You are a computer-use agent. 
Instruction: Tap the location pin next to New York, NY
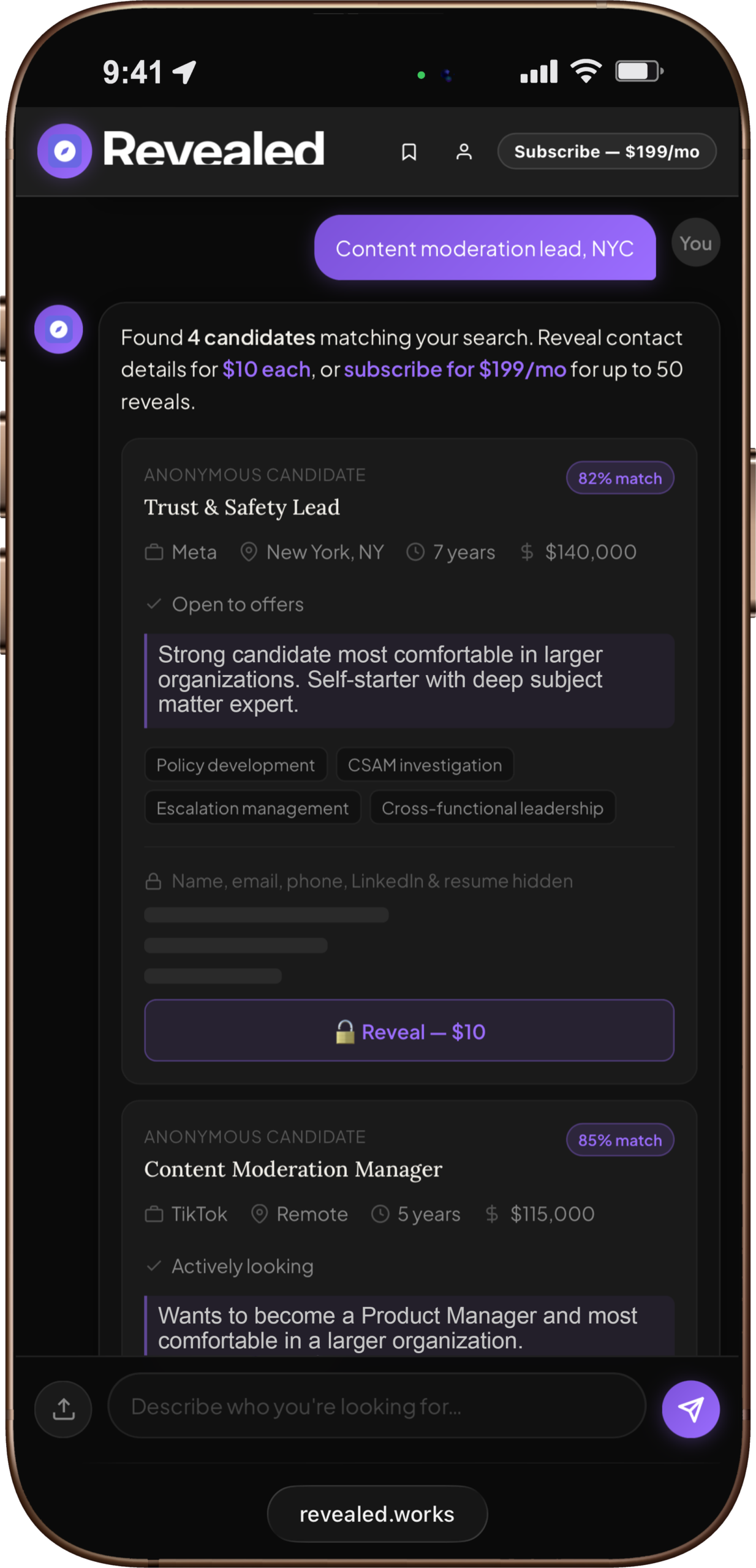(x=249, y=552)
